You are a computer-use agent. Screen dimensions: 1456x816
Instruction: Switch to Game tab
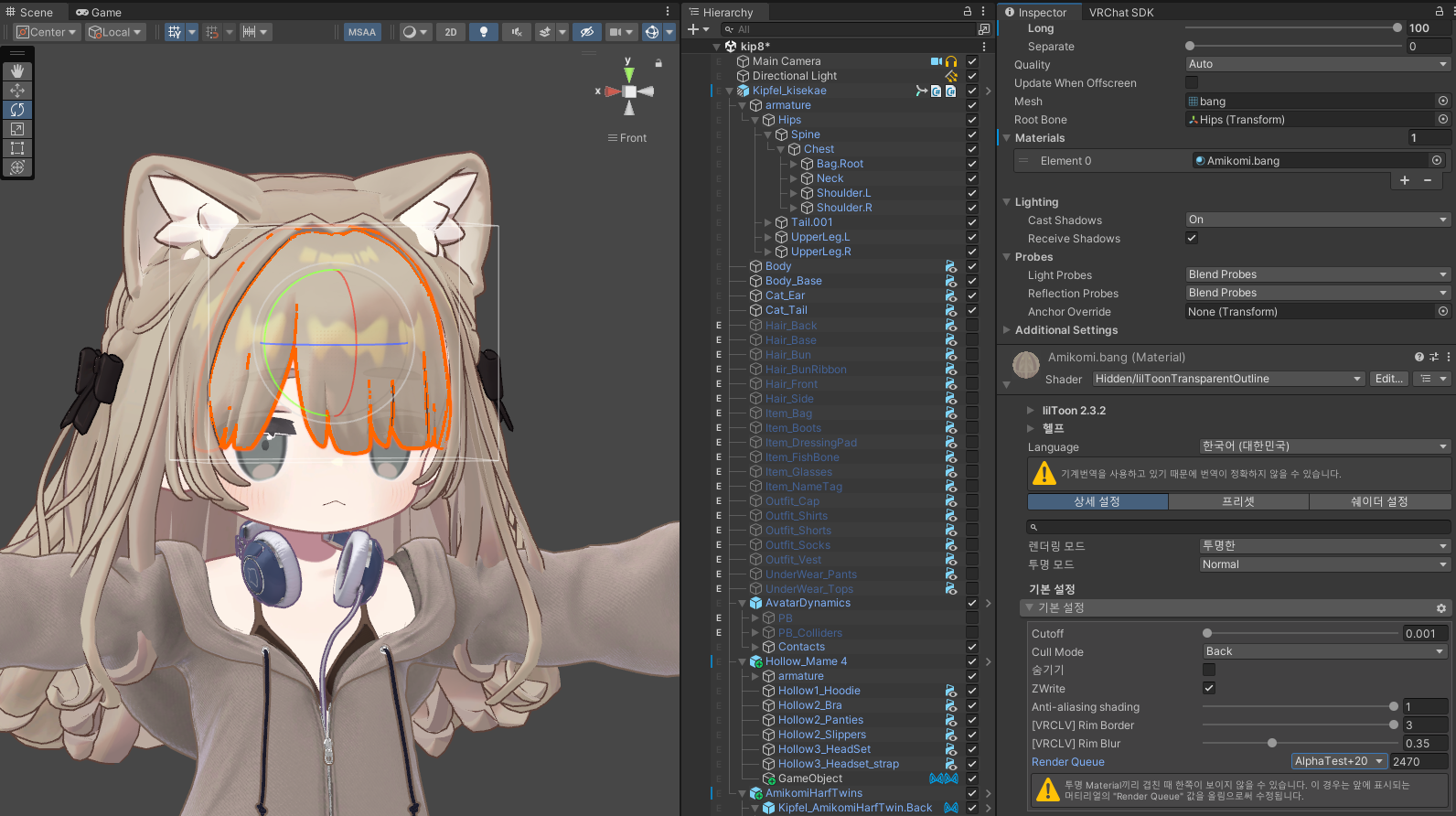pyautogui.click(x=99, y=12)
